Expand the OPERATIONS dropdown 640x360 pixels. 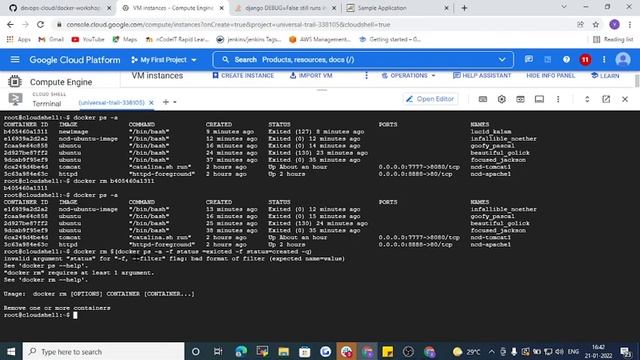[408, 76]
